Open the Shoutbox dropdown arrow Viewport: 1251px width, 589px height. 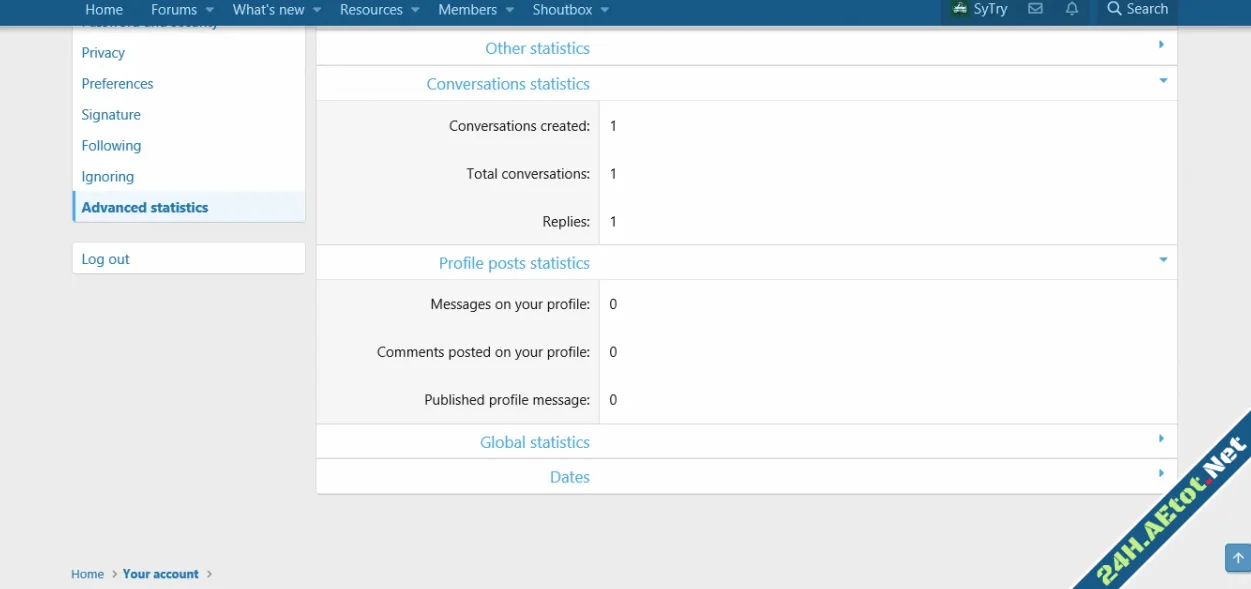[605, 10]
